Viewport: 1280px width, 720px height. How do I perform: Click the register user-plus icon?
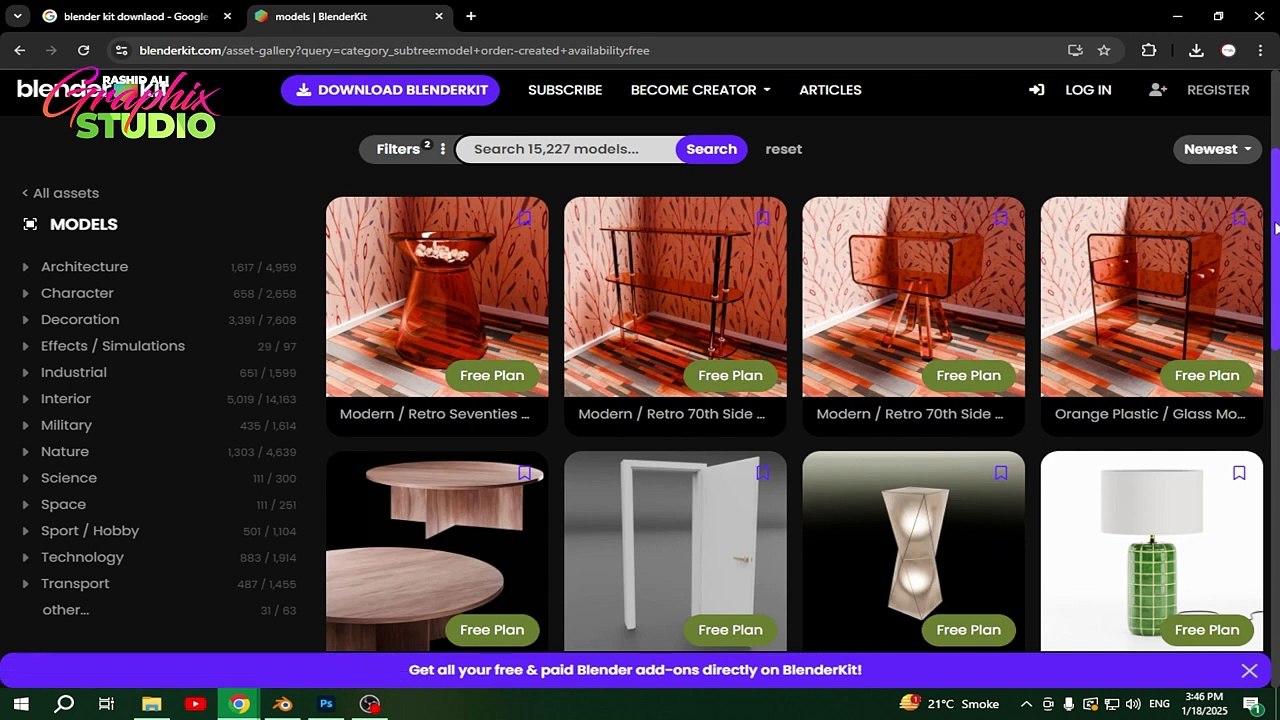pyautogui.click(x=1158, y=90)
